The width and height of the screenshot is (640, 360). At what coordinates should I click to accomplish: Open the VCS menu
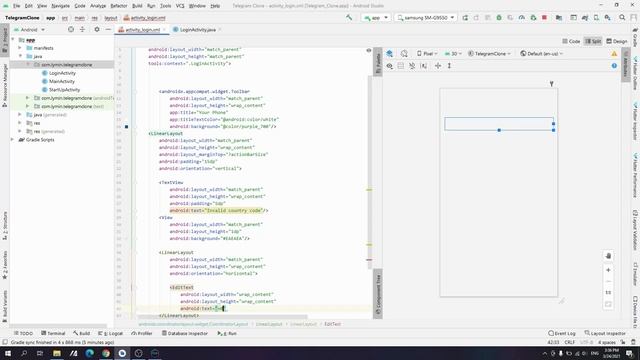click(x=180, y=6)
